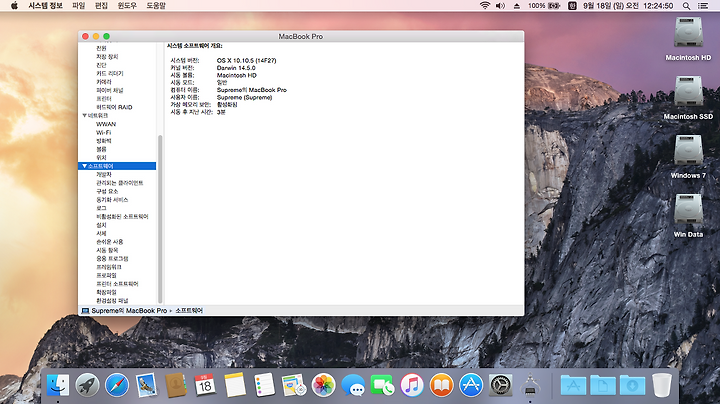This screenshot has height=404, width=720.
Task: Click Darwin 14.5.0 kernel version text
Action: [x=236, y=68]
